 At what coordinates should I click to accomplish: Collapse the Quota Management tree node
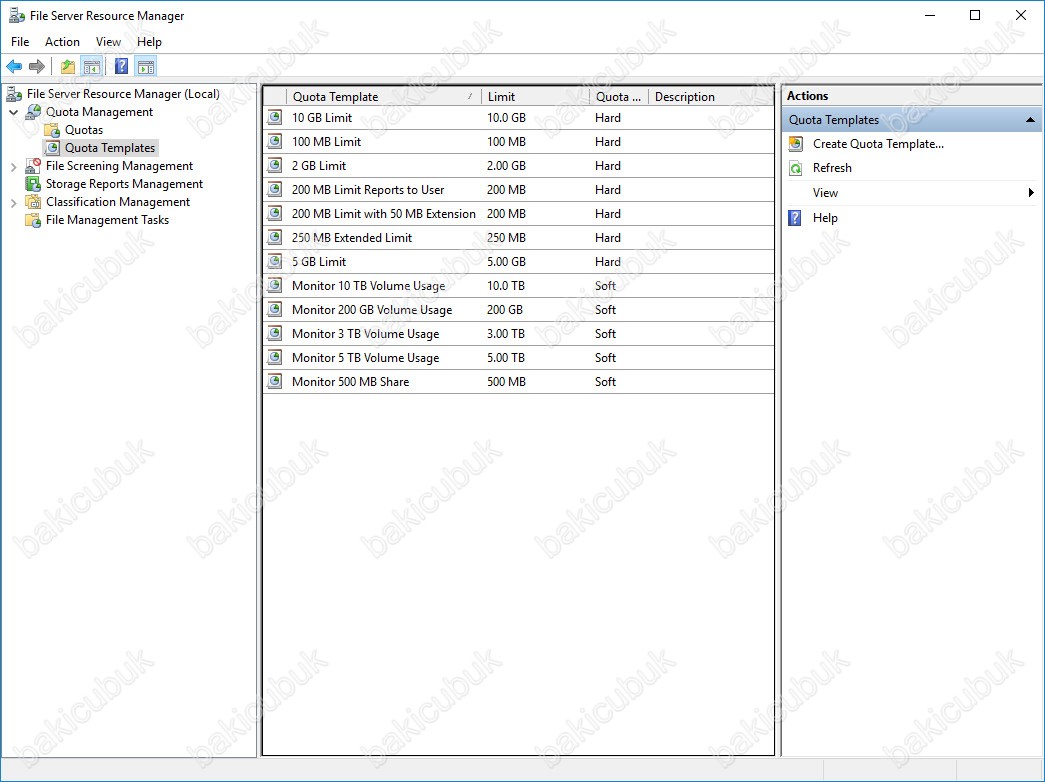point(13,112)
